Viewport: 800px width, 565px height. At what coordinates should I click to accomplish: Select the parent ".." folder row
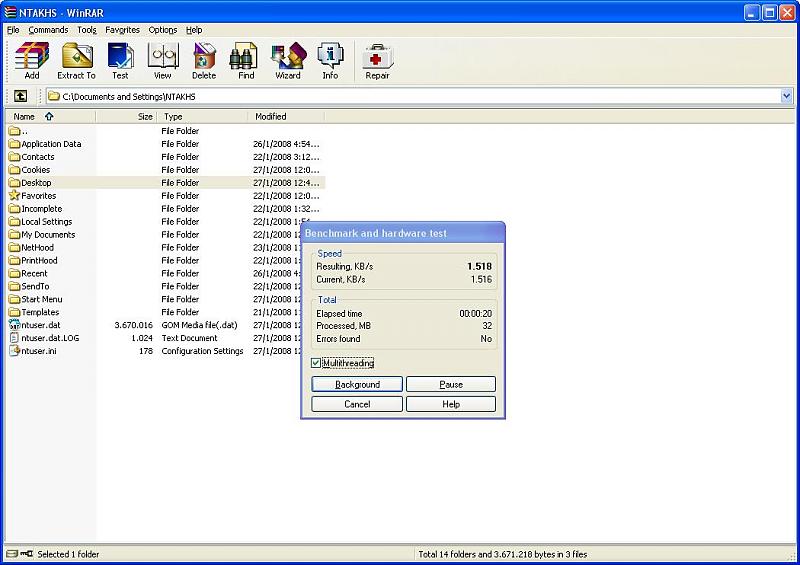pyautogui.click(x=166, y=131)
